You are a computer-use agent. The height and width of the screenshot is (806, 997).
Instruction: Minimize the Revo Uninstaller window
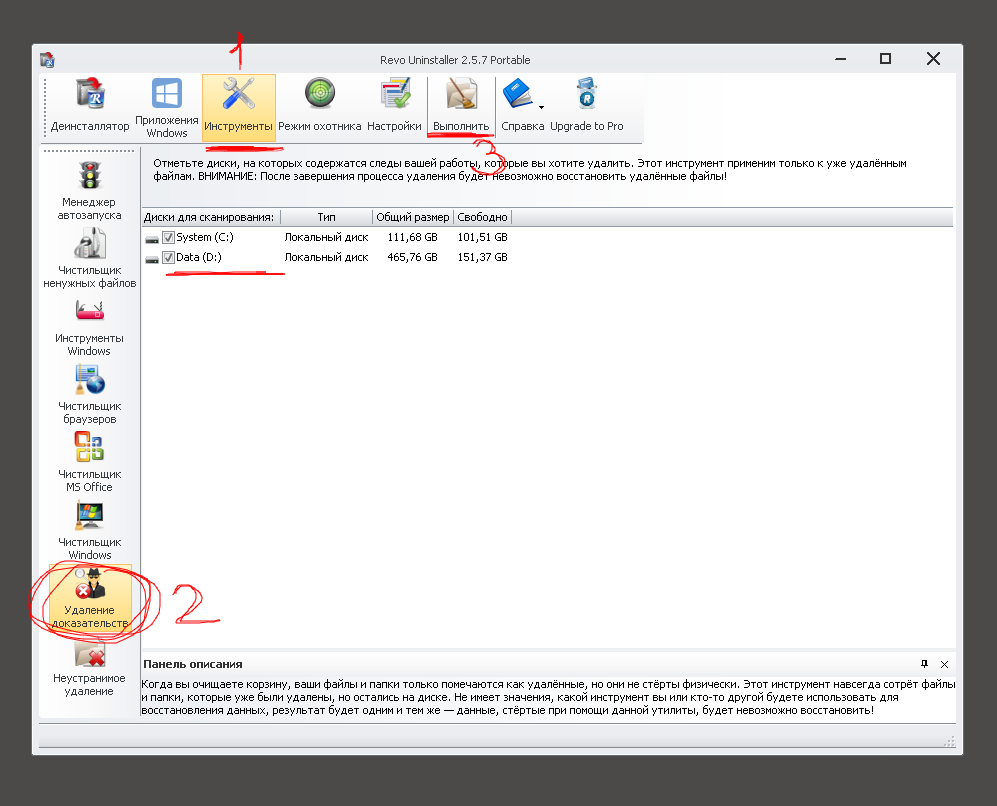point(841,59)
